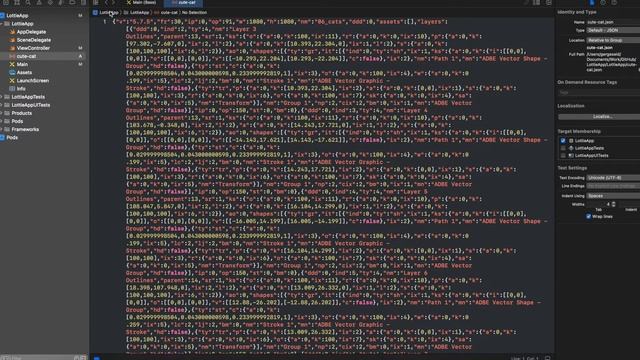Open the file inspector tab icon
The height and width of the screenshot is (360, 640).
point(592,2)
